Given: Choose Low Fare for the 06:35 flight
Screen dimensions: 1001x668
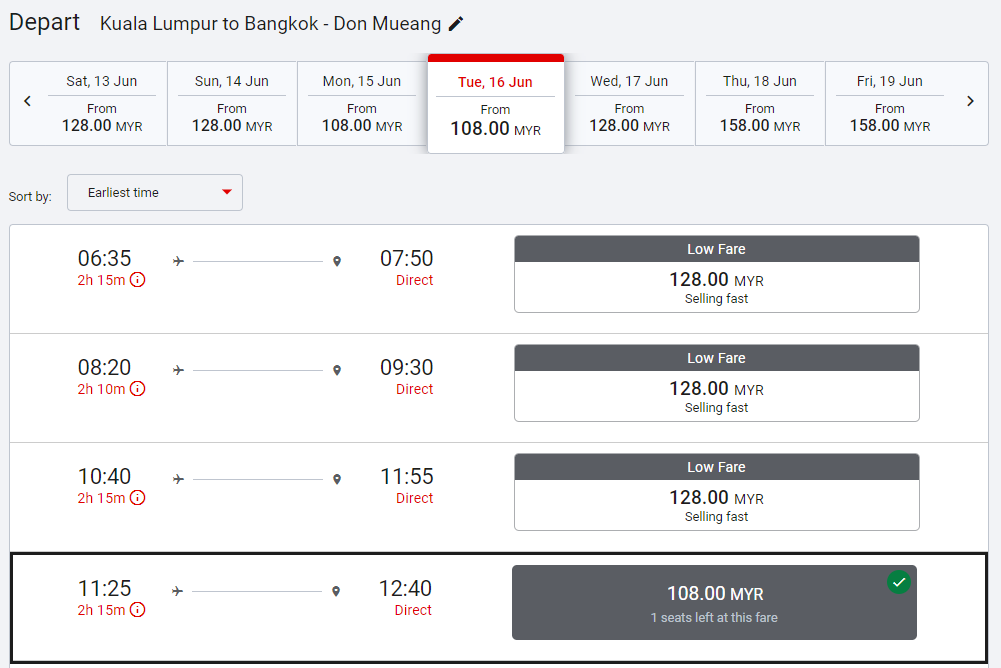Looking at the screenshot, I should [x=716, y=274].
